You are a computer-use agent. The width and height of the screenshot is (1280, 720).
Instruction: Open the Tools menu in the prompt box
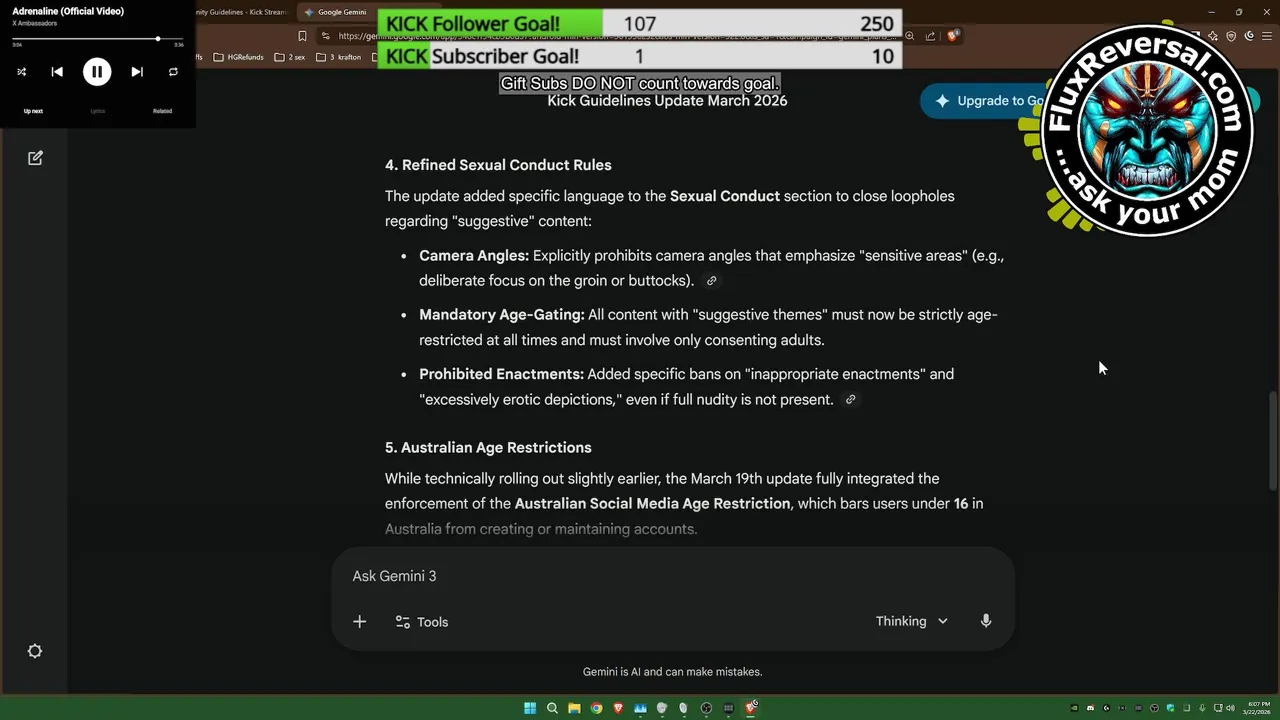tap(421, 622)
